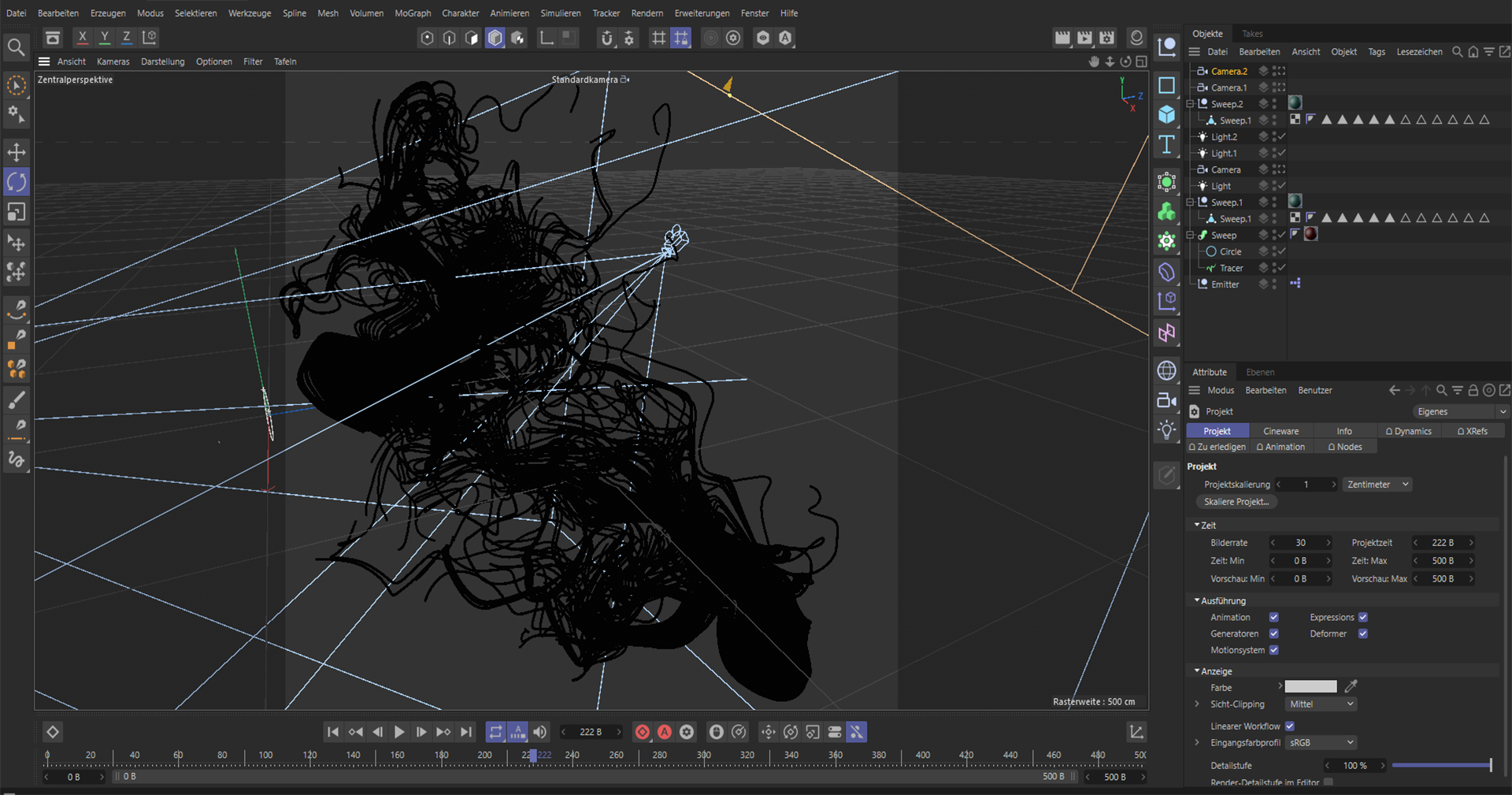The image size is (1512, 795).
Task: Open the Nodes tab
Action: 1345,447
